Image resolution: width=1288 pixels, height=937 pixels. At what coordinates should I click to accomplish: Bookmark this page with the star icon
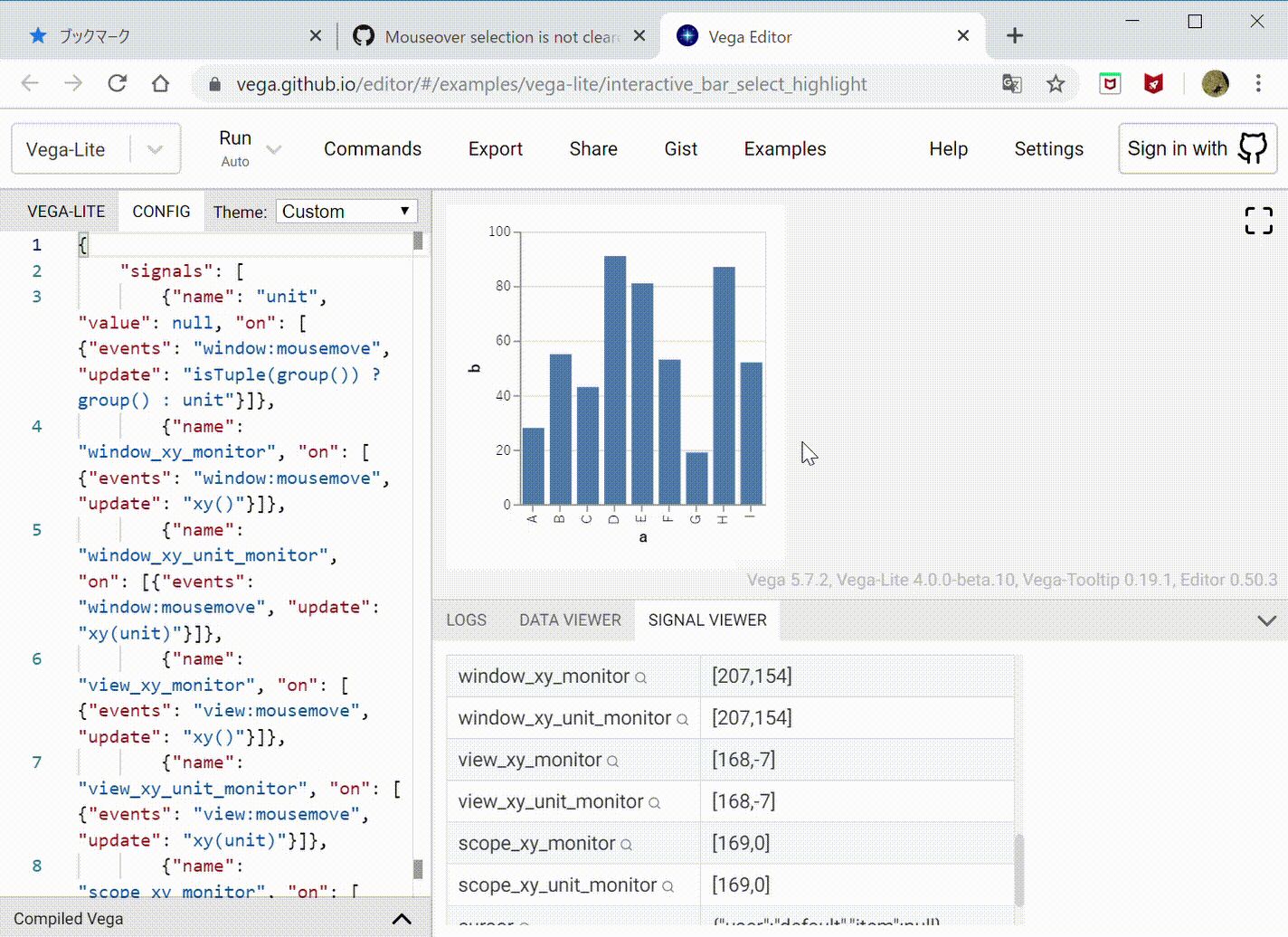pos(1056,84)
